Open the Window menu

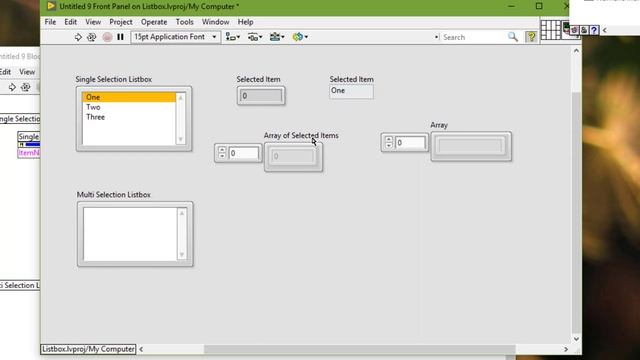tap(216, 22)
